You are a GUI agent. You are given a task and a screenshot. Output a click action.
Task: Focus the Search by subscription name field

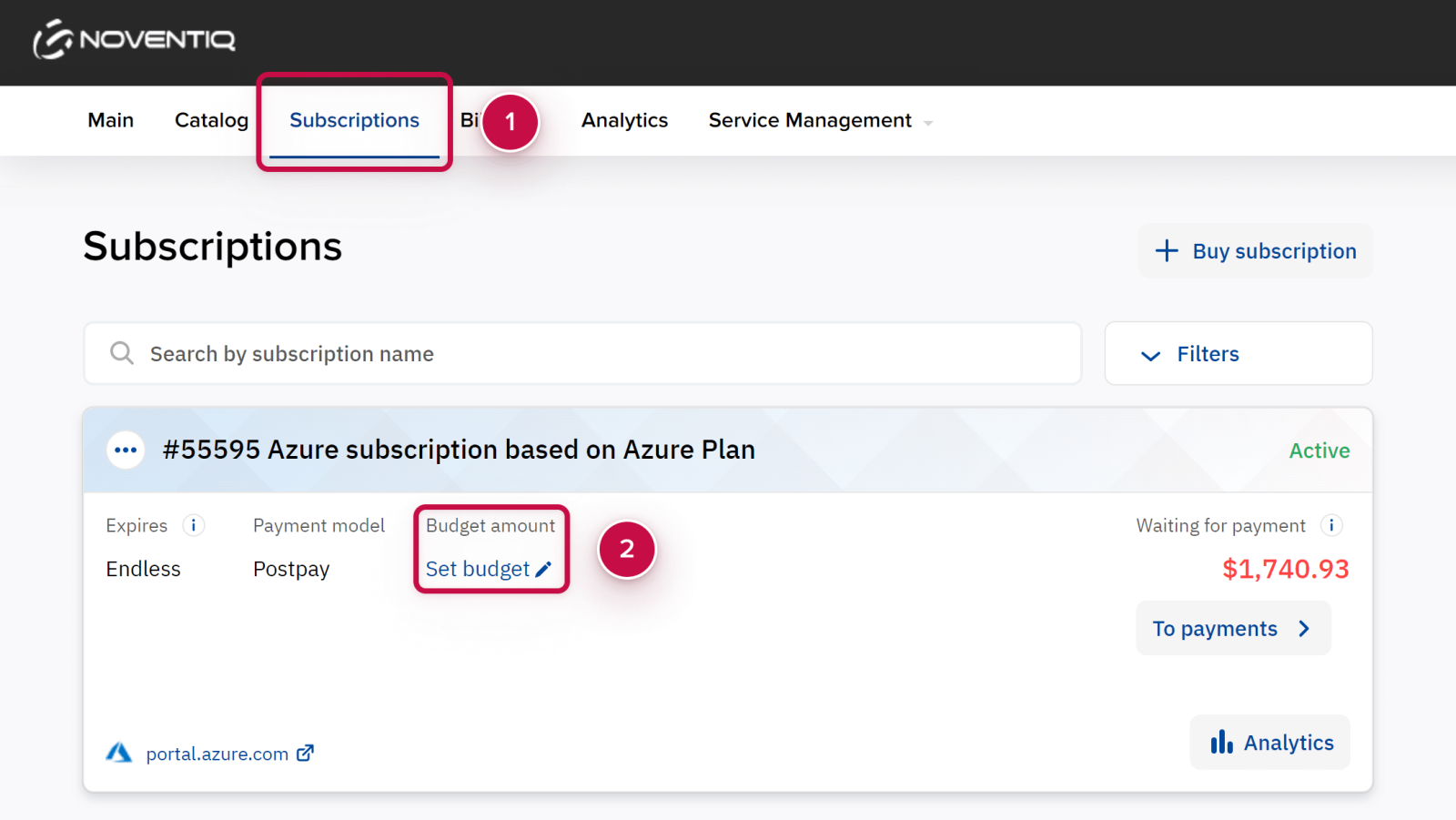point(601,354)
